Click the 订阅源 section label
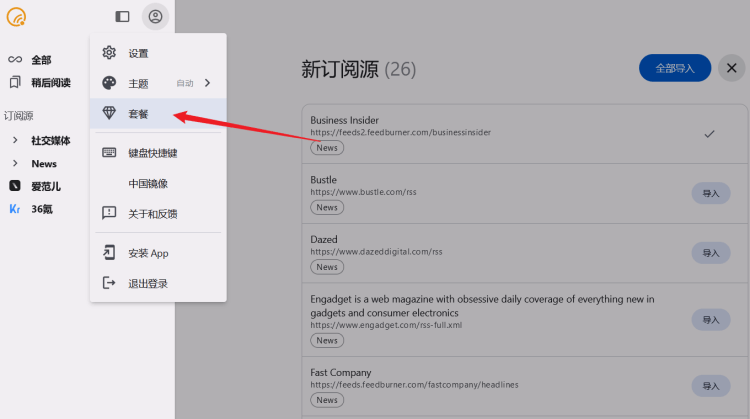The height and width of the screenshot is (419, 750). (19, 116)
